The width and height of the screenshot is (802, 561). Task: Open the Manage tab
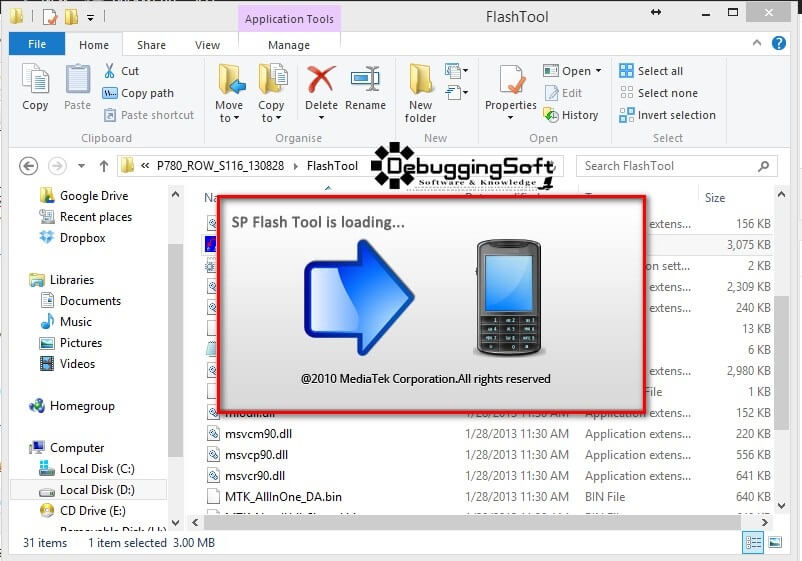[x=289, y=45]
